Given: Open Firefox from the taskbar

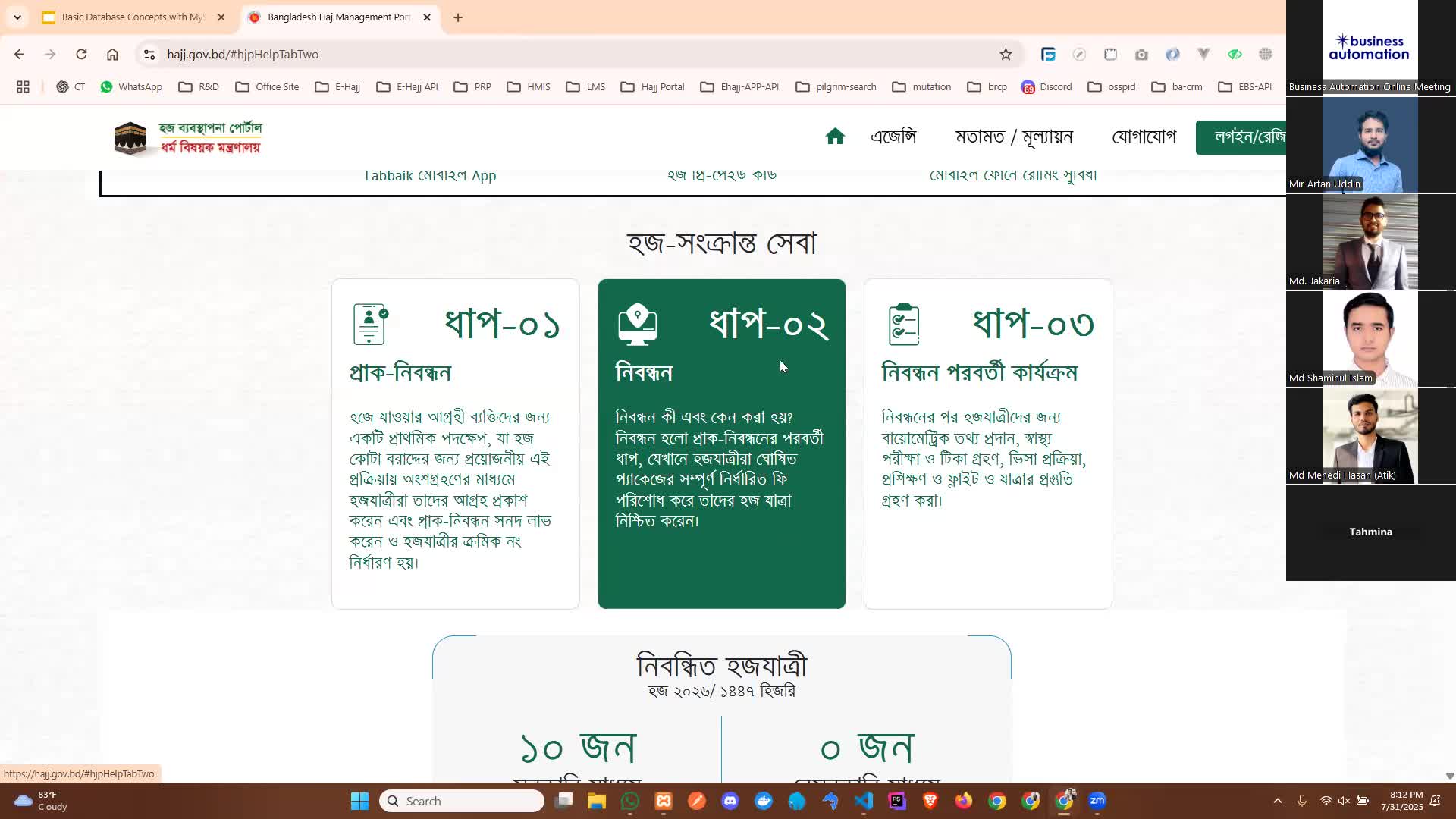Looking at the screenshot, I should point(964,801).
